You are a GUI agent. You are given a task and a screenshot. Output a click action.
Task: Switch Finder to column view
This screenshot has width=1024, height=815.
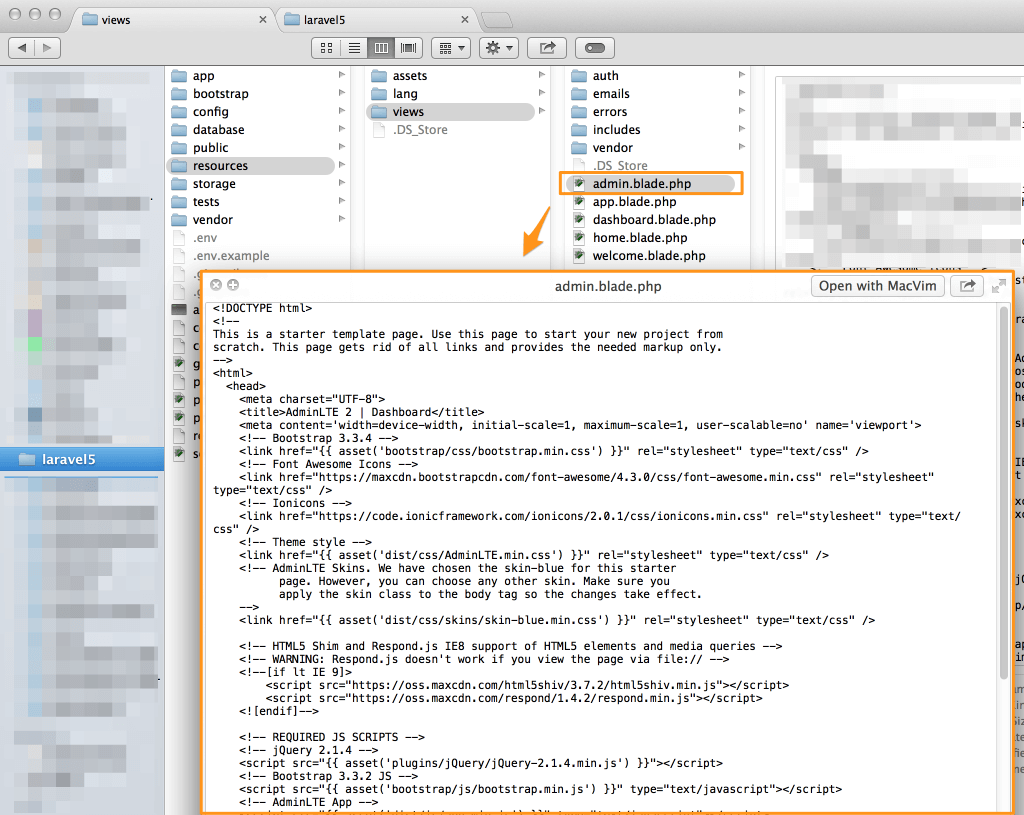pyautogui.click(x=381, y=48)
